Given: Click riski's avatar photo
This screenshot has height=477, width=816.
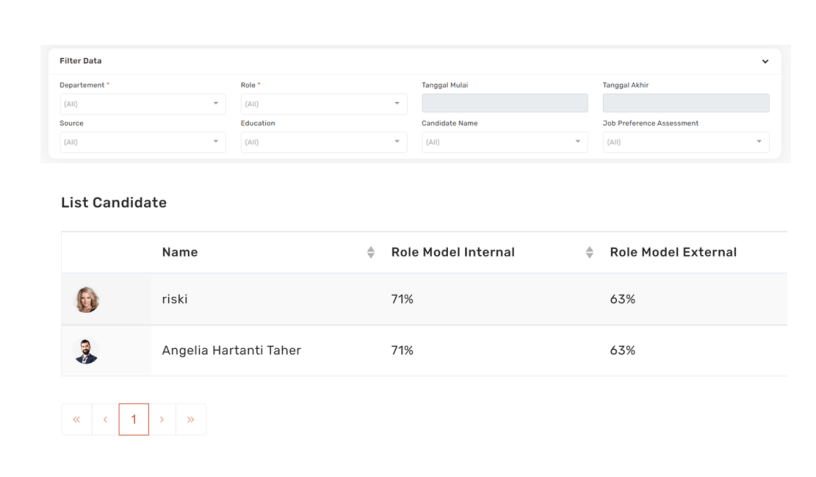Looking at the screenshot, I should [x=87, y=300].
